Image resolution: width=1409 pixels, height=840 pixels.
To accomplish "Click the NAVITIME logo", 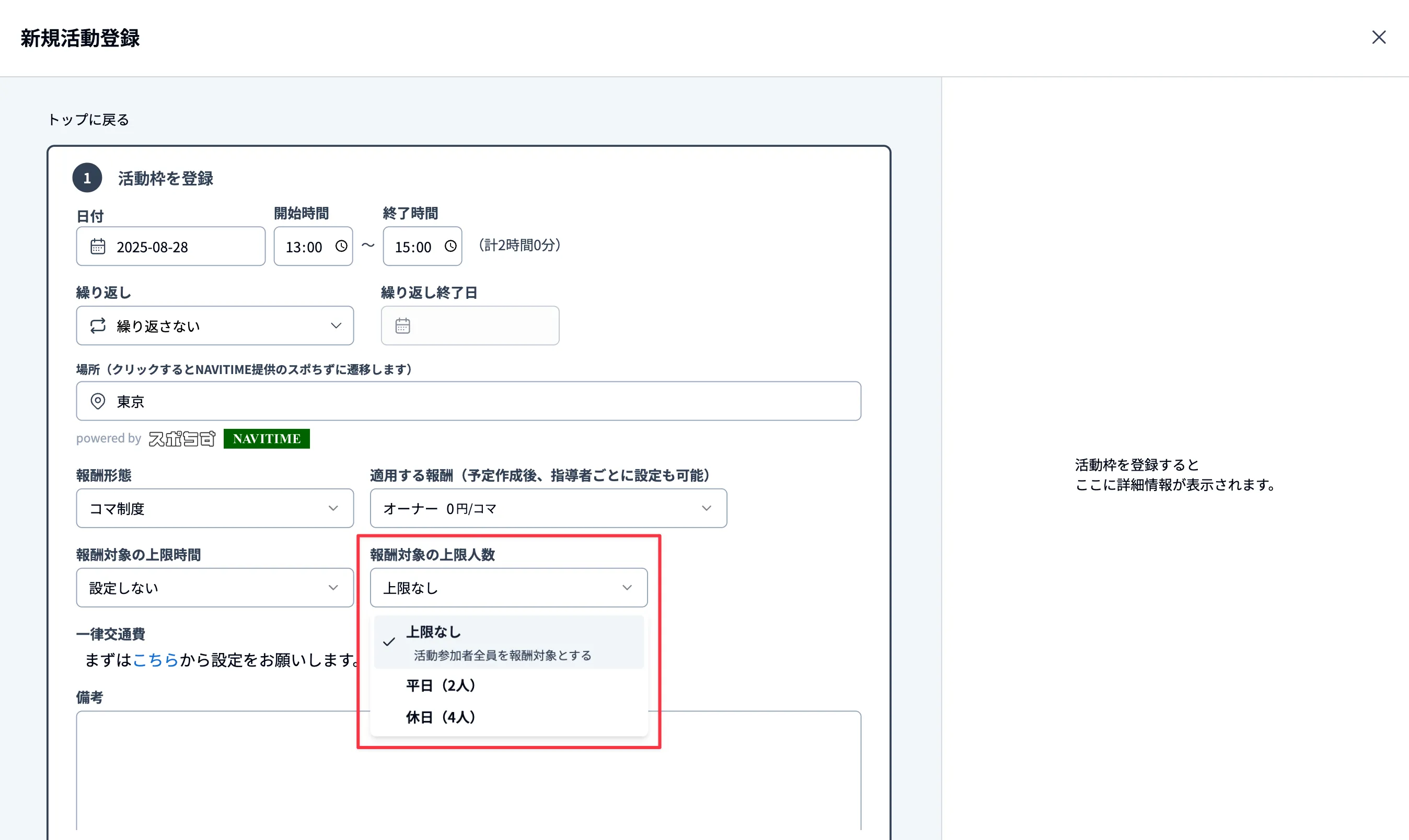I will coord(266,438).
